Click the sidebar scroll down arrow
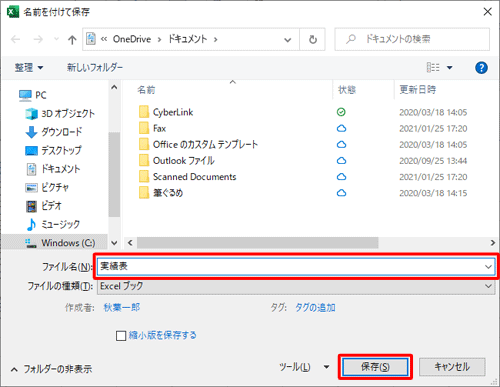The height and width of the screenshot is (387, 500). (114, 243)
